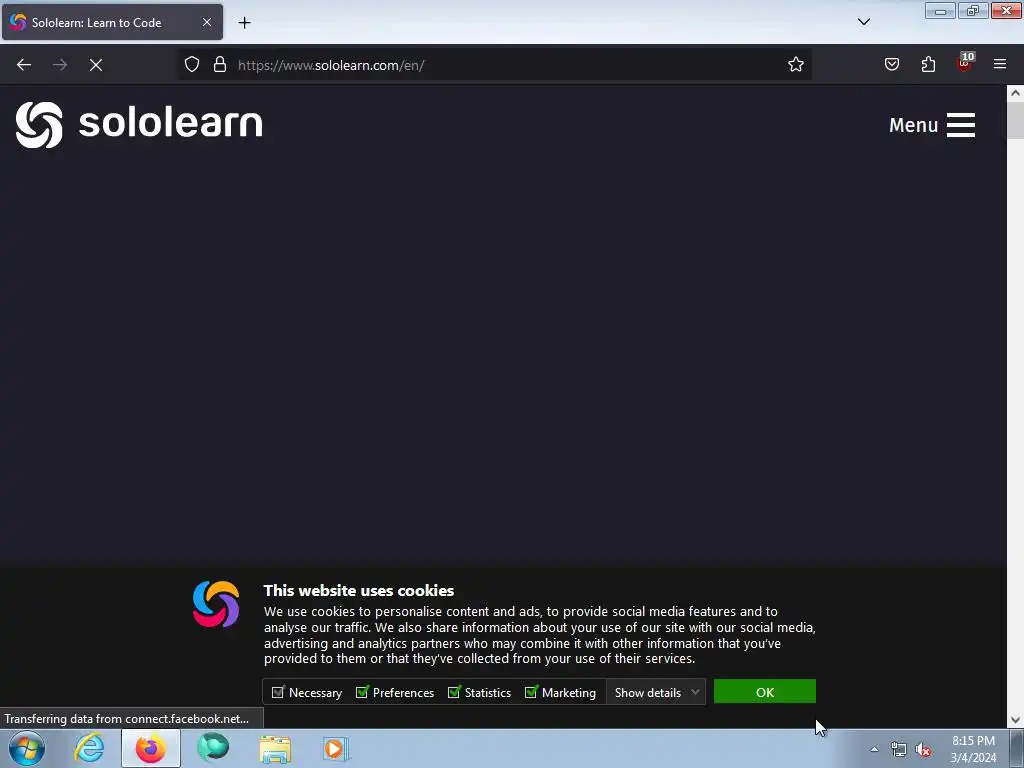Image resolution: width=1024 pixels, height=768 pixels.
Task: Open the tracking protection shield icon
Action: 191,65
